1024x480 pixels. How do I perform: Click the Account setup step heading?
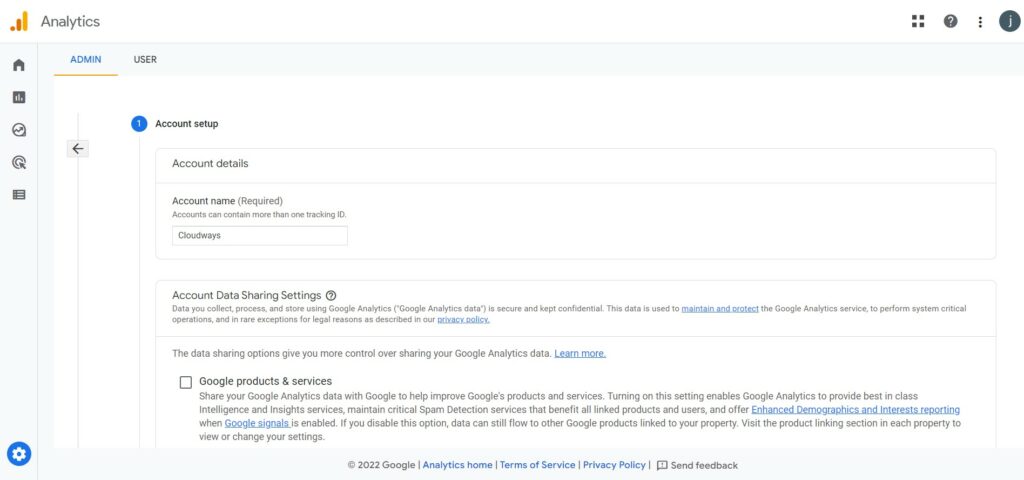[x=187, y=123]
